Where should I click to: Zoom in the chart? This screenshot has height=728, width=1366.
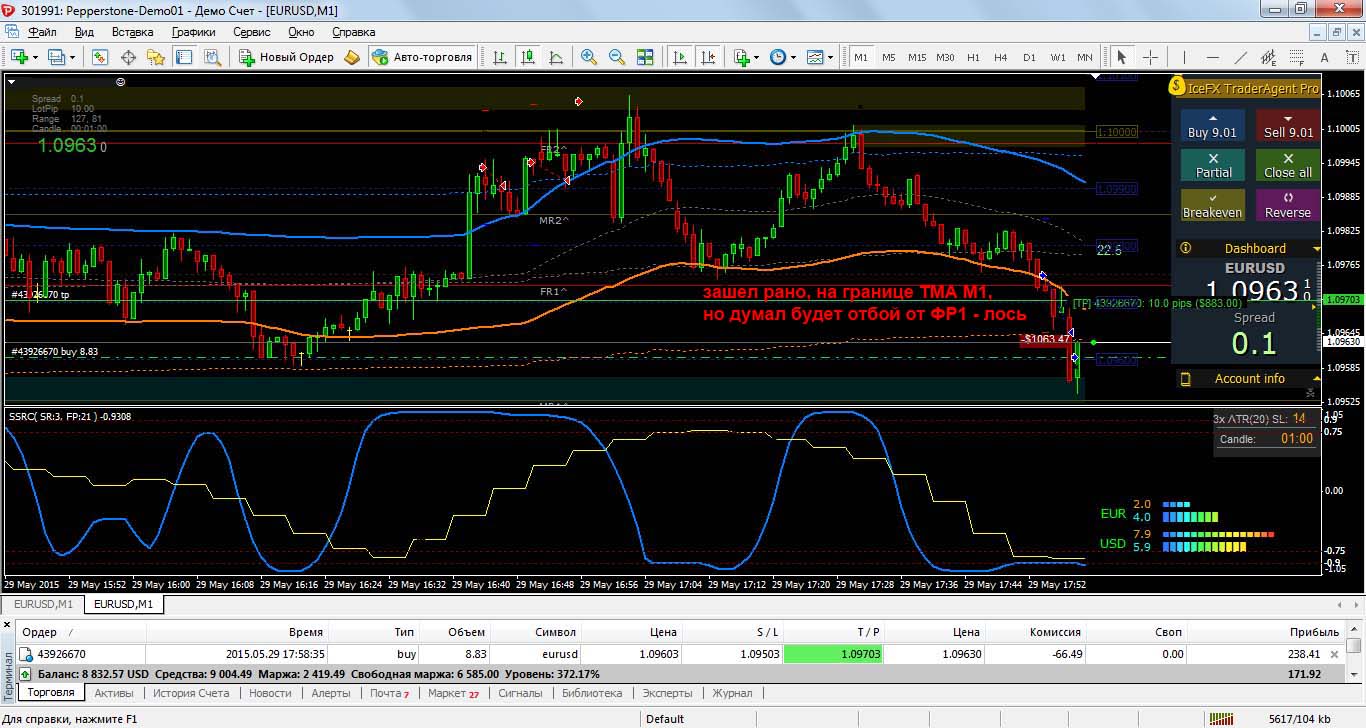click(589, 57)
